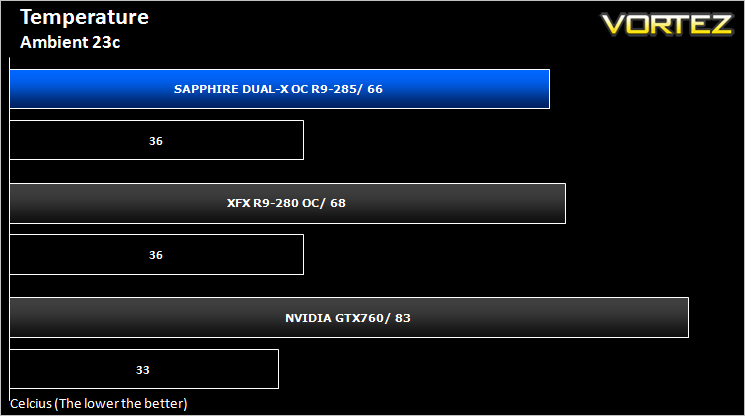Screen dimensions: 745x416
Task: Click the 36 value under XFX bar
Action: click(156, 255)
